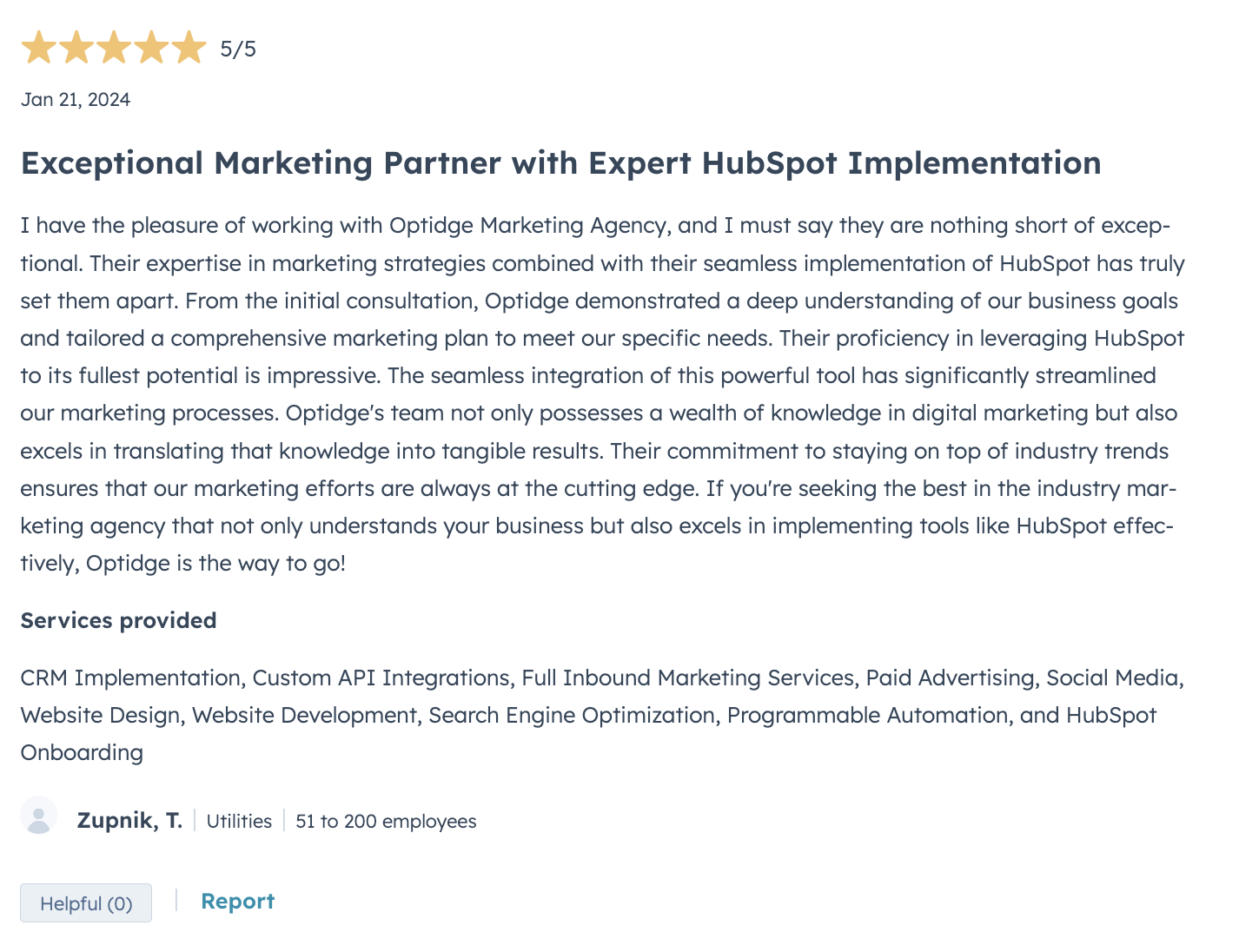Click the 5/5 rating score text
The image size is (1239, 952).
coord(238,49)
